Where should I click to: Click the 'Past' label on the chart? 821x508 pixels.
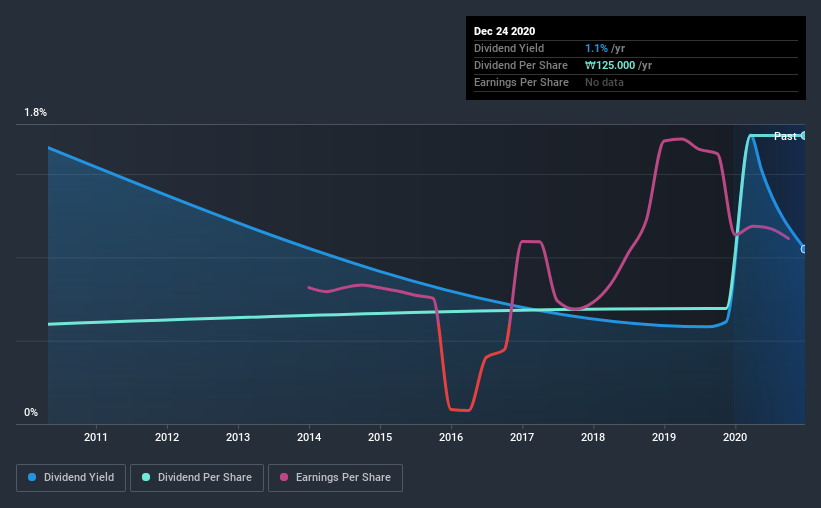click(785, 136)
